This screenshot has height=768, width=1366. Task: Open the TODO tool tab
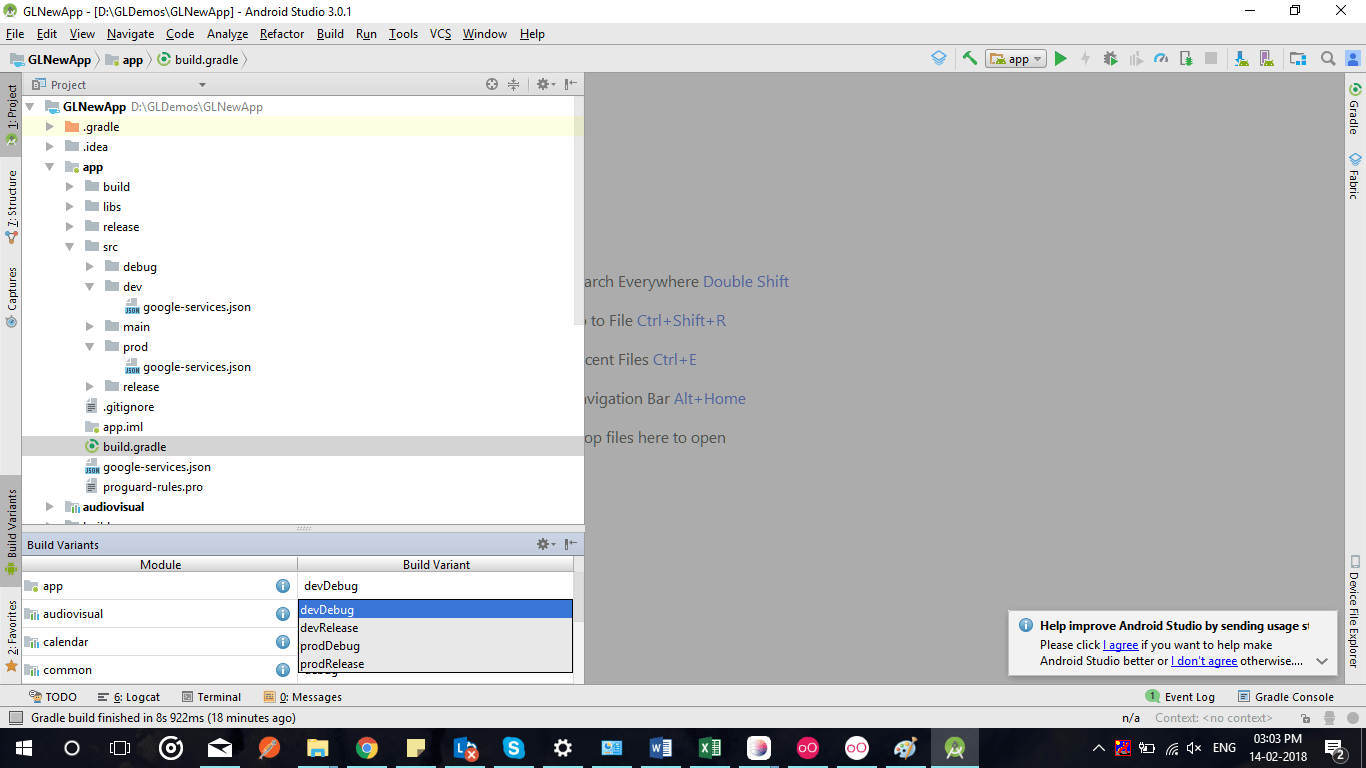tap(53, 697)
